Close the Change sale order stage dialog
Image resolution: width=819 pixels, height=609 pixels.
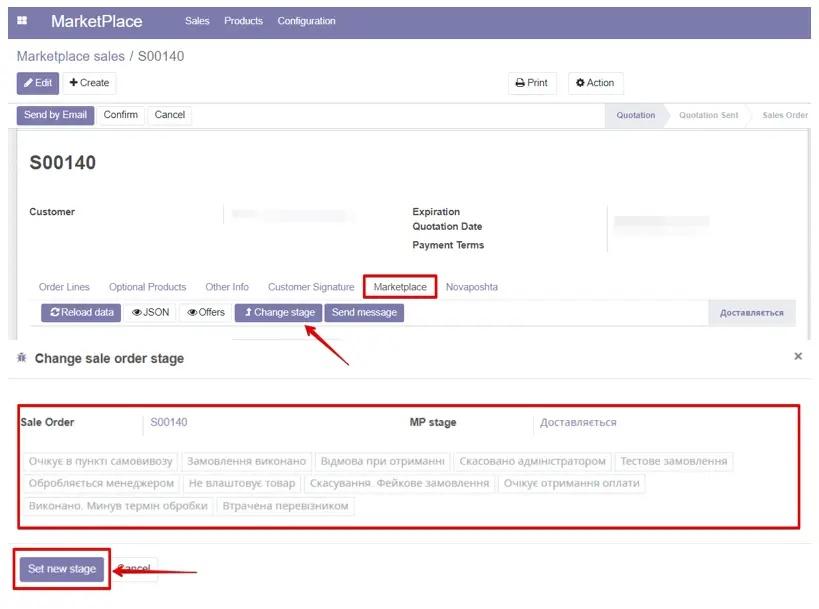pyautogui.click(x=797, y=355)
